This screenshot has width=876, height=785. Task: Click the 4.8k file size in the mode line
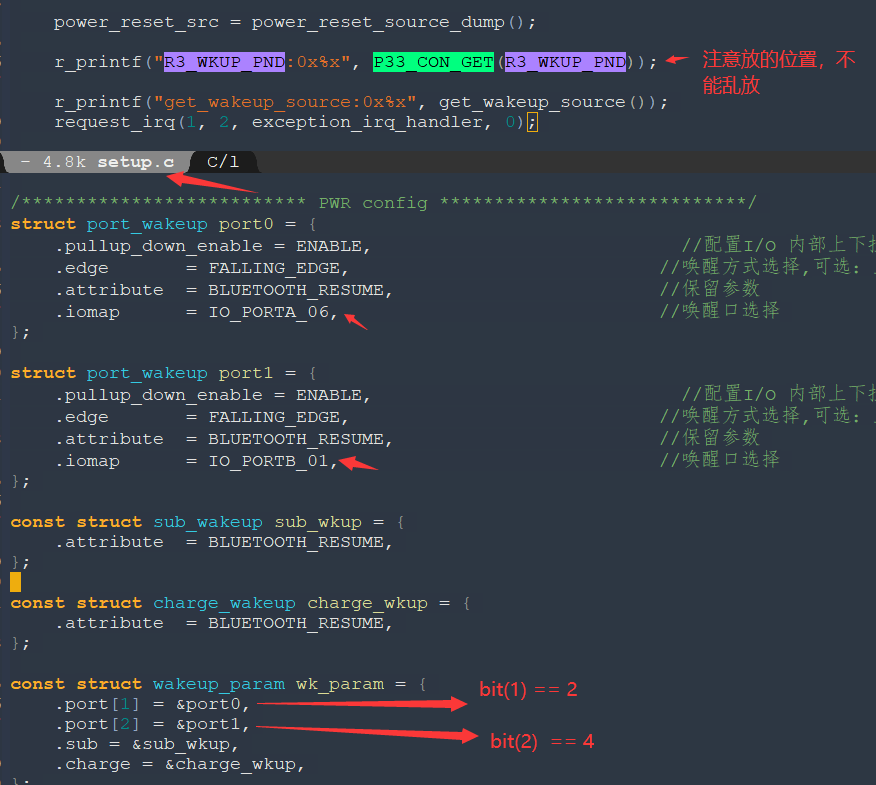64,162
